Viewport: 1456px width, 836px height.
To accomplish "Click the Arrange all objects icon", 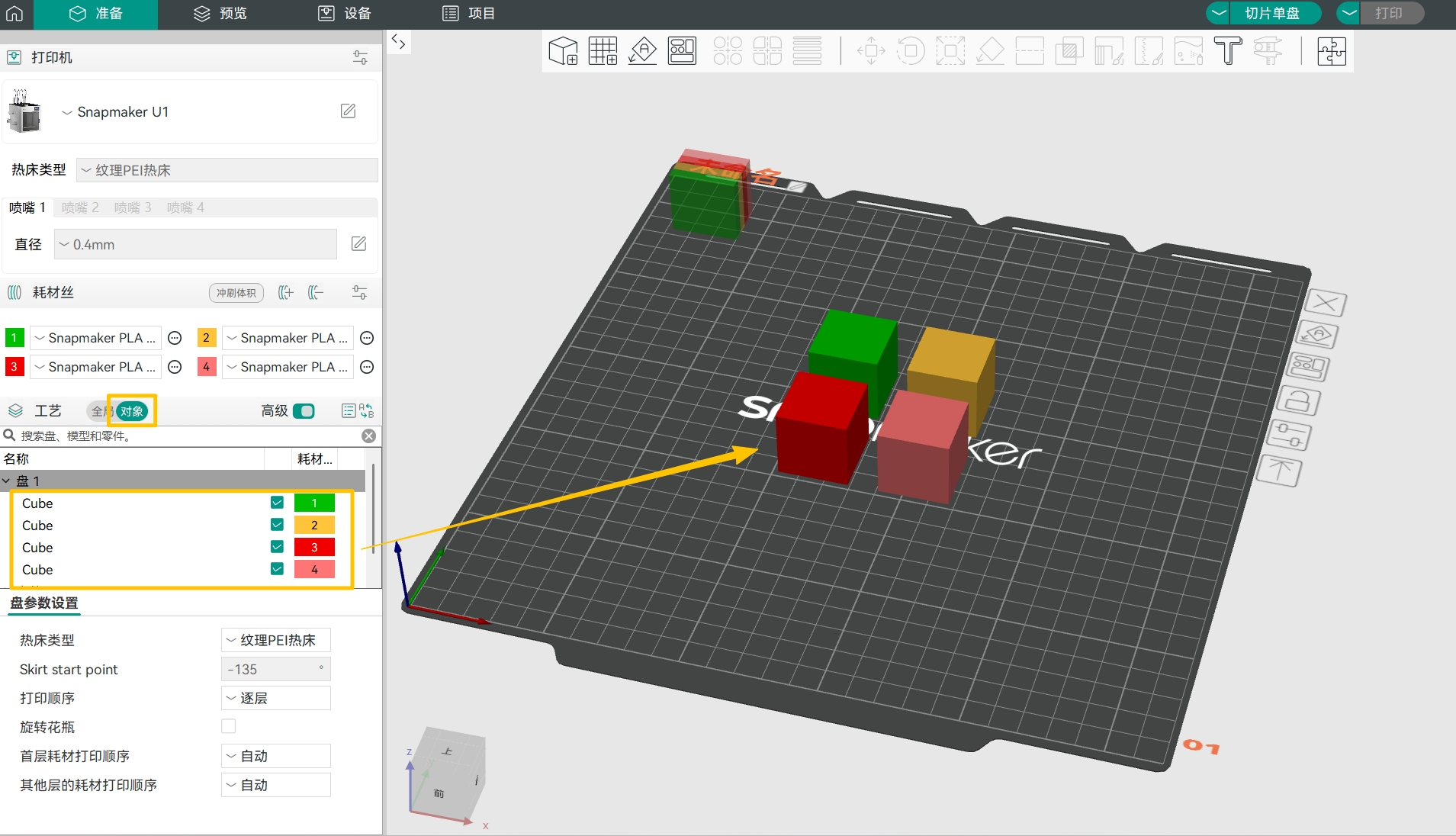I will pyautogui.click(x=682, y=51).
